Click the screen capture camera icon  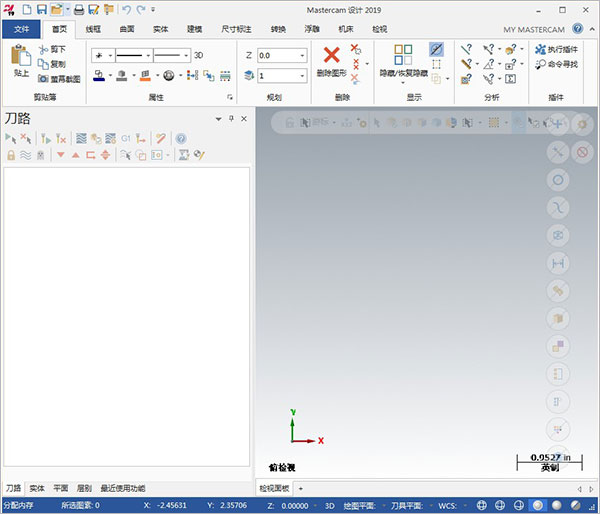point(43,79)
